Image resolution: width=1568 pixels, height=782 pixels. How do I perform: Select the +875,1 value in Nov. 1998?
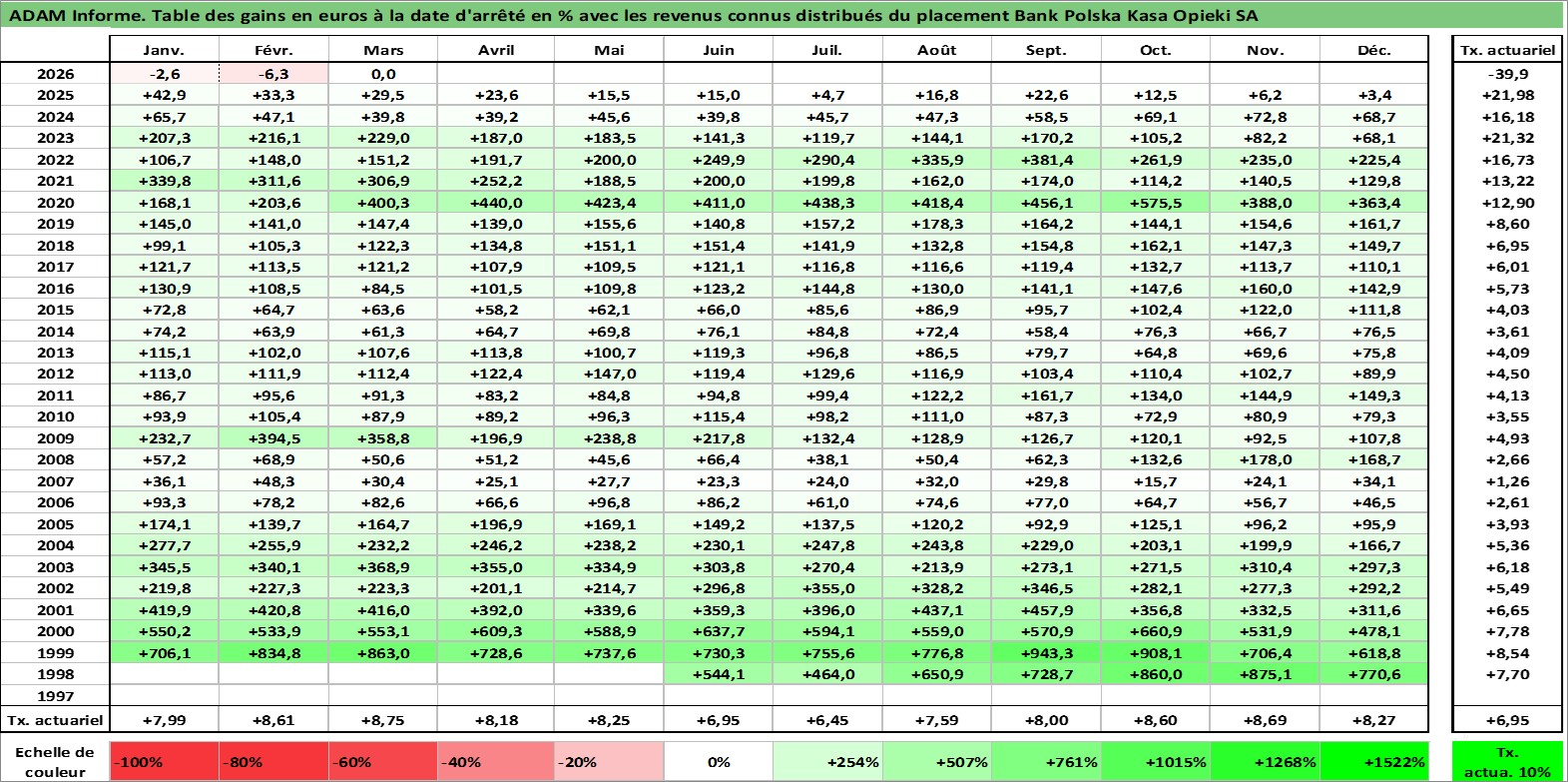(1265, 674)
